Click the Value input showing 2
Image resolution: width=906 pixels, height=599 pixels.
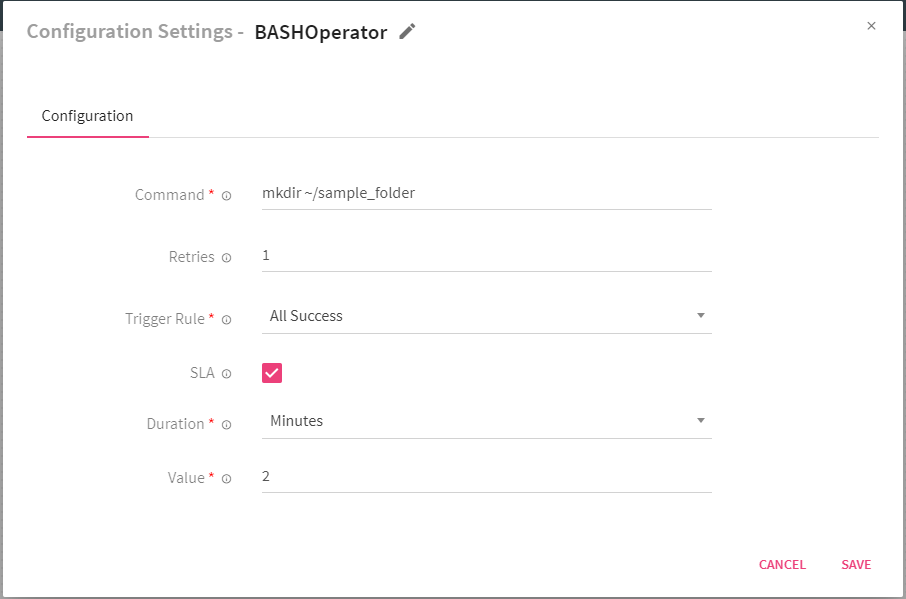486,476
